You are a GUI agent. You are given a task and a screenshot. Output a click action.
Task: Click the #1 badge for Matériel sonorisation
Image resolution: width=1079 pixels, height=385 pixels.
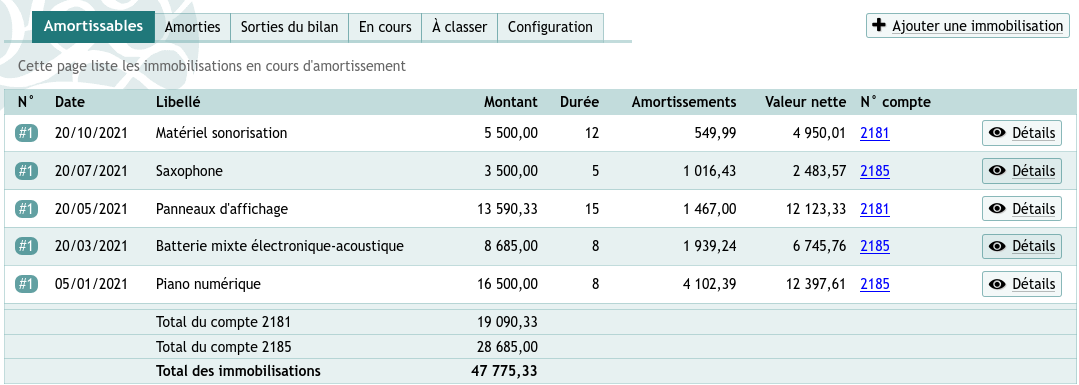click(26, 133)
